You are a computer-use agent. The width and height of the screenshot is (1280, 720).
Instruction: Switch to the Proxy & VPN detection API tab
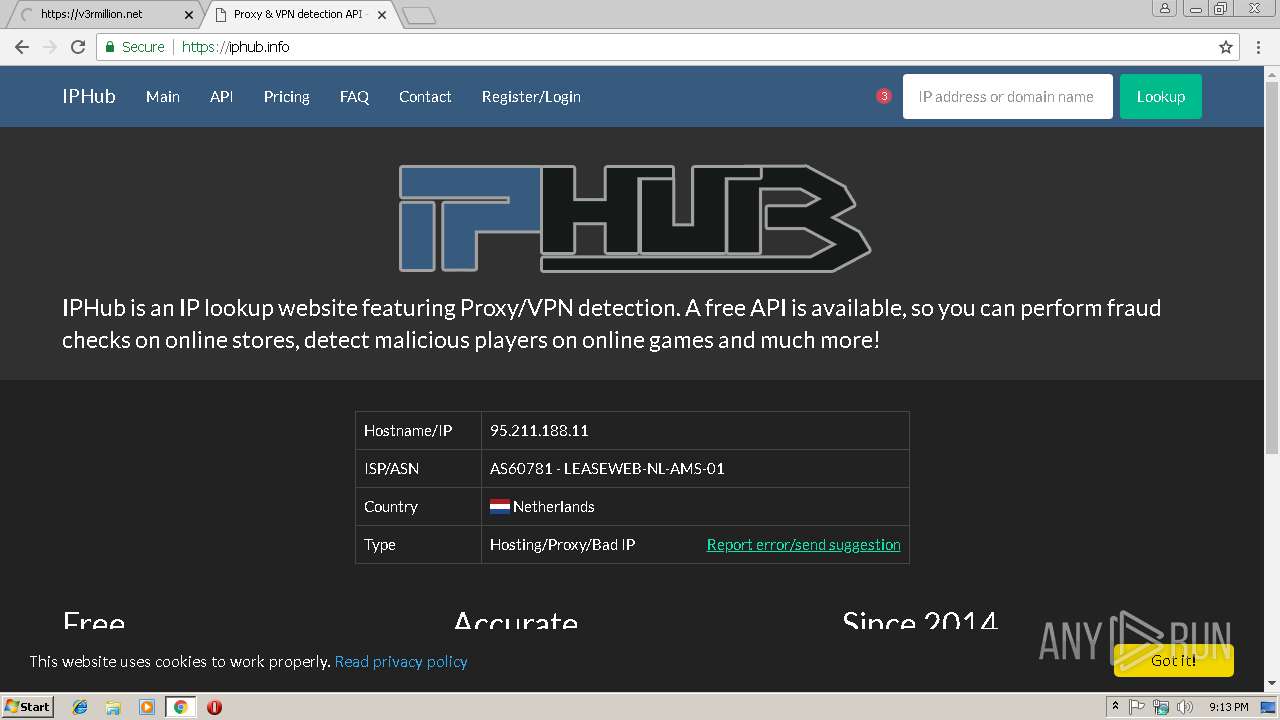(298, 15)
